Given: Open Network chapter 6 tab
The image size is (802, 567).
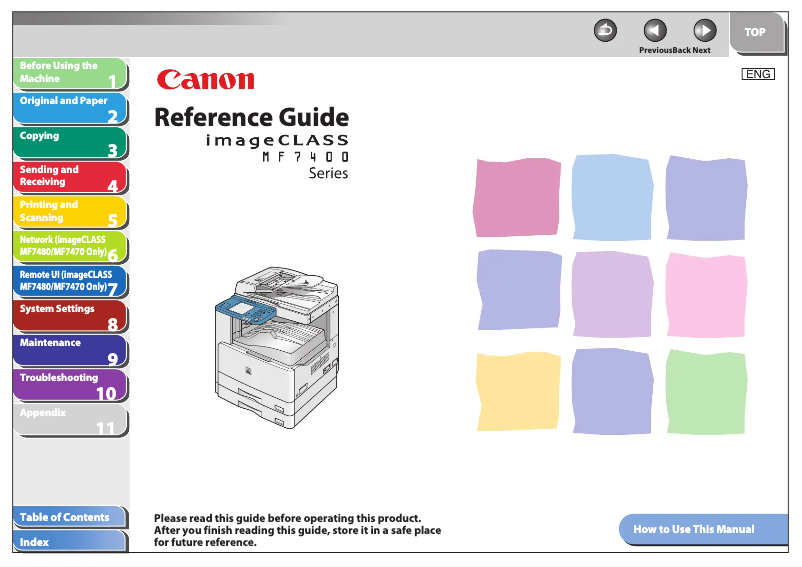Looking at the screenshot, I should (x=69, y=247).
